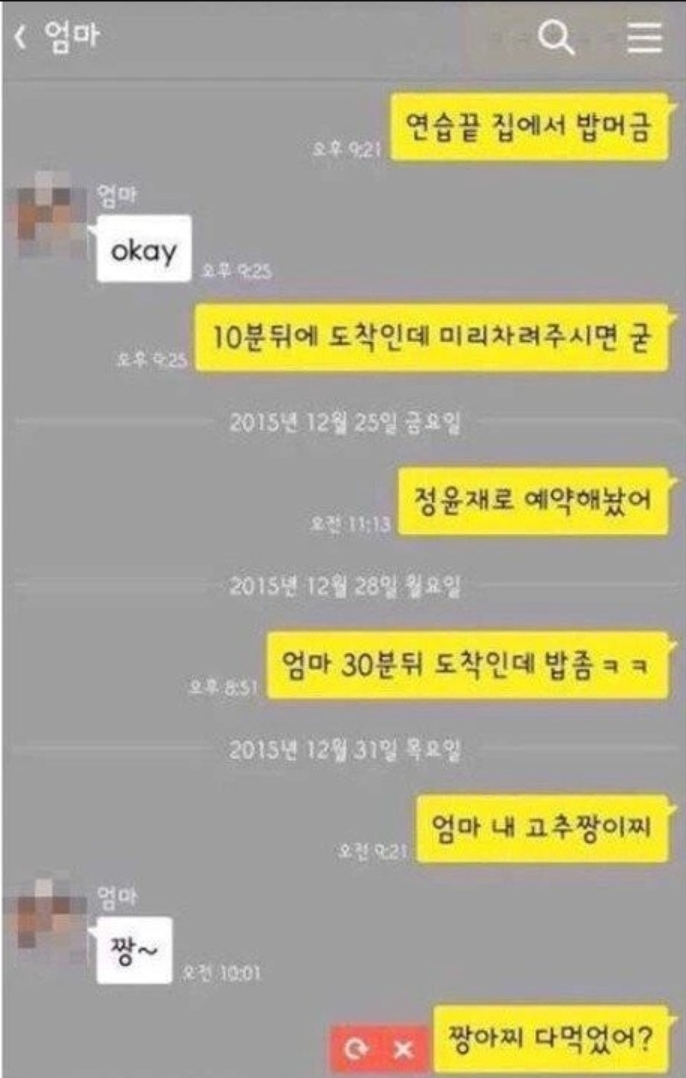Tap the 2015년 12월 31일 date divider
The image size is (686, 1078).
point(344,749)
